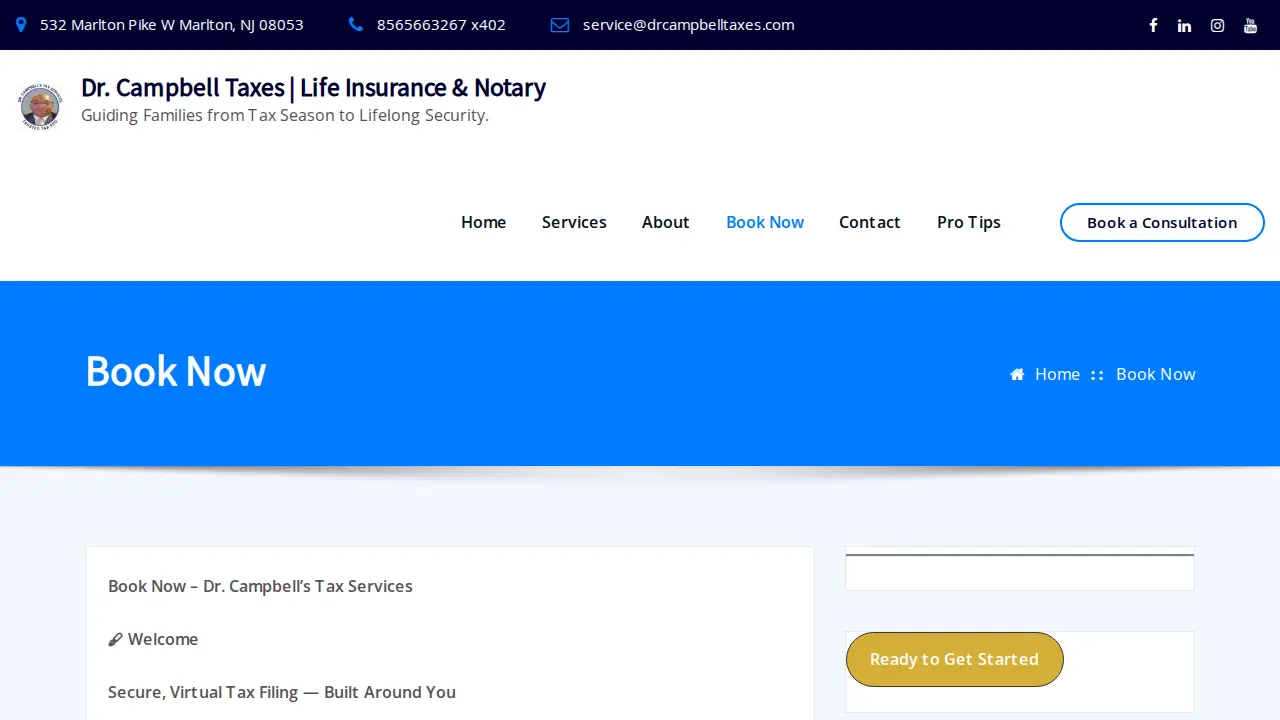Click the home icon in breadcrumb
Image resolution: width=1280 pixels, height=720 pixels.
[1017, 374]
